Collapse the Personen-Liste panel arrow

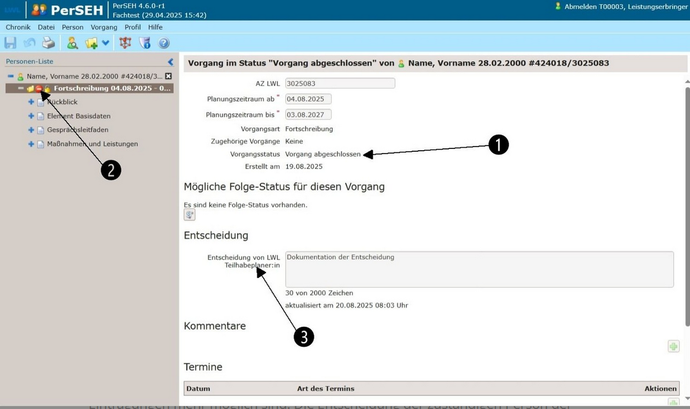point(170,61)
